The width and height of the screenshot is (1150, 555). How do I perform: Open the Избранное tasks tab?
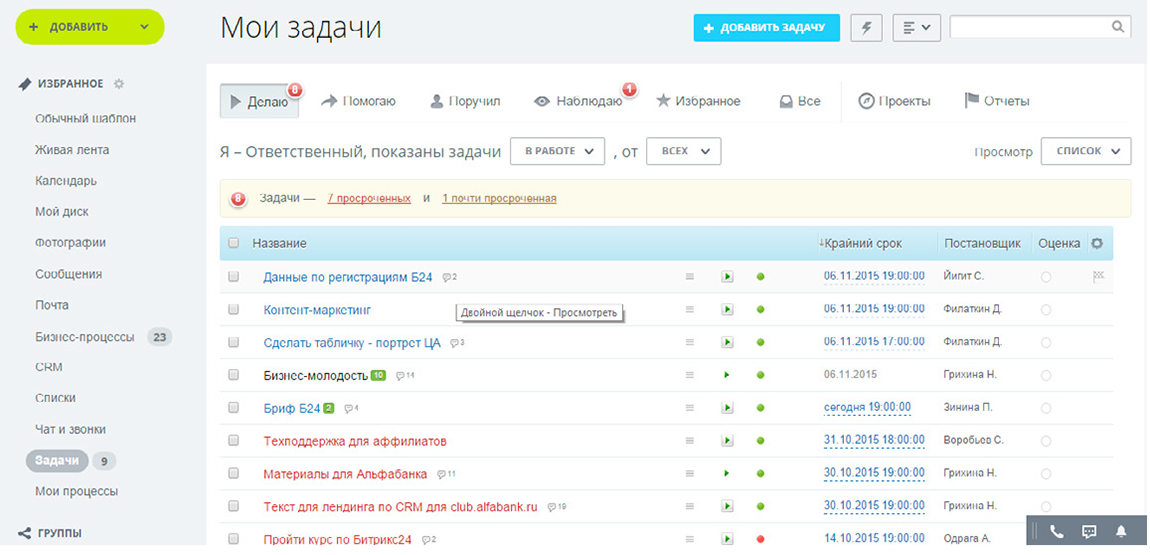[x=698, y=101]
